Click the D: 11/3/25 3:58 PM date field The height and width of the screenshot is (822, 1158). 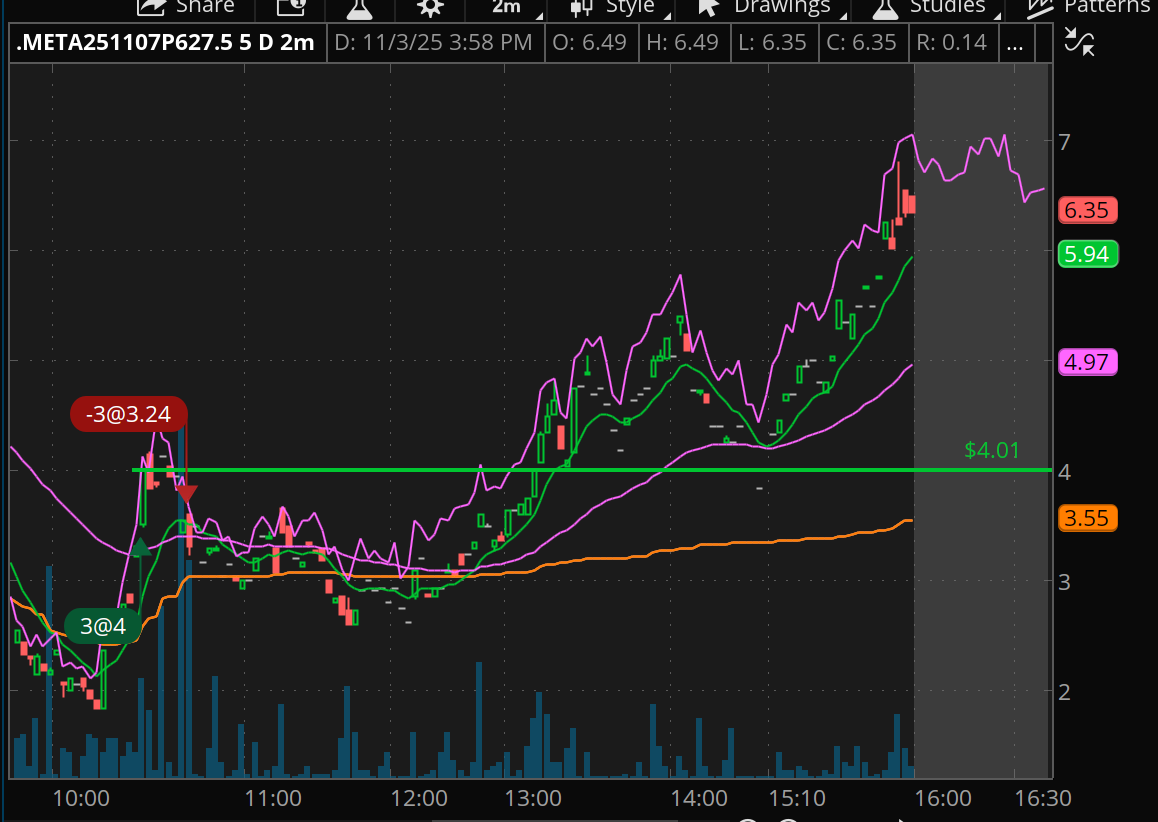pos(434,43)
